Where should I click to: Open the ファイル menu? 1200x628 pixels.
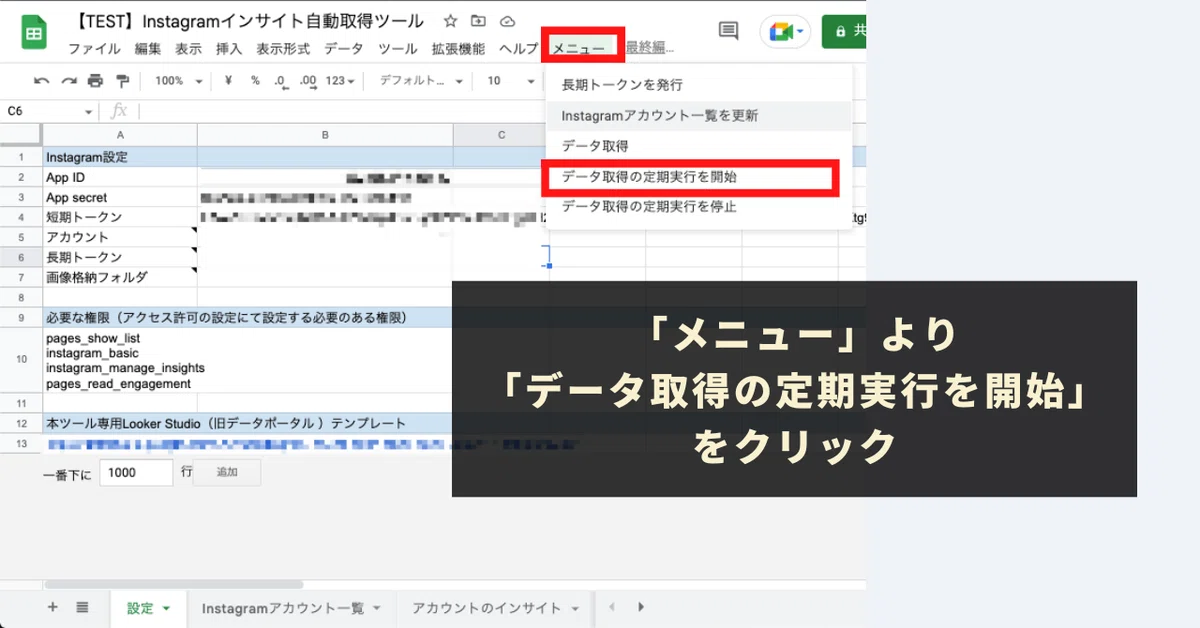94,49
